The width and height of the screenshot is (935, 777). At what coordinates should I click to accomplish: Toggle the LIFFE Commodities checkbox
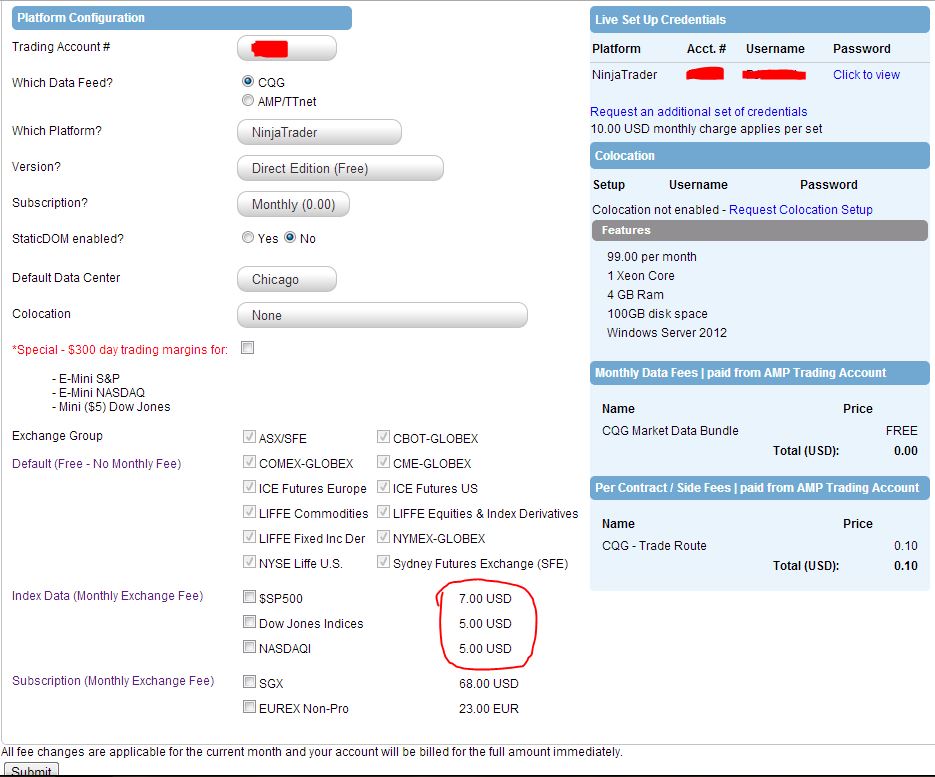(x=249, y=512)
